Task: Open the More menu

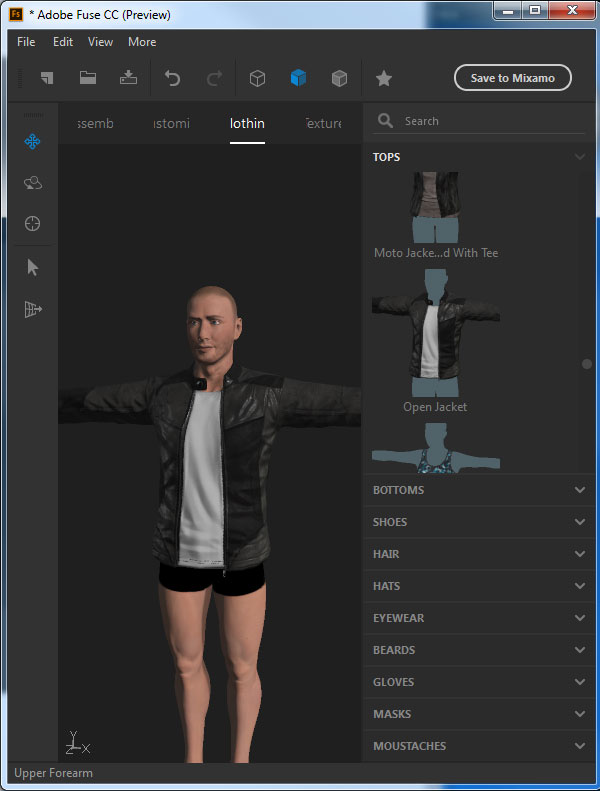Action: (142, 42)
